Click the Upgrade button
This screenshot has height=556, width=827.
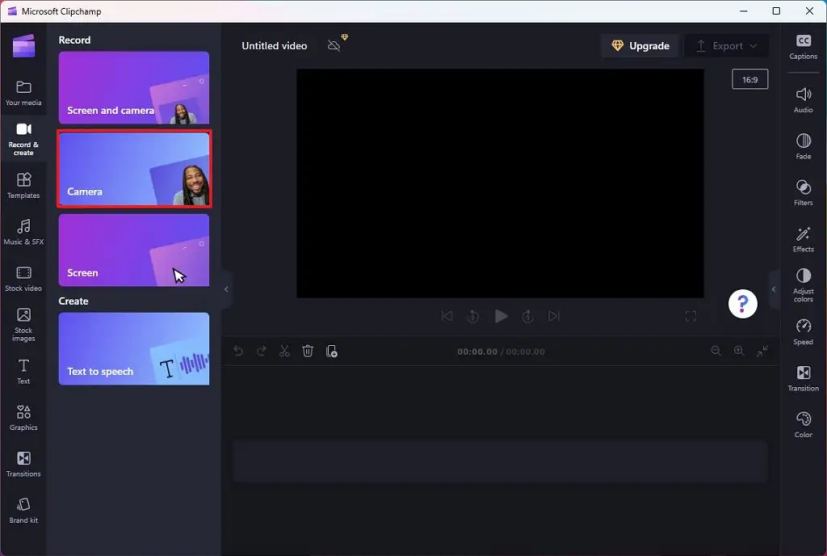pyautogui.click(x=640, y=46)
